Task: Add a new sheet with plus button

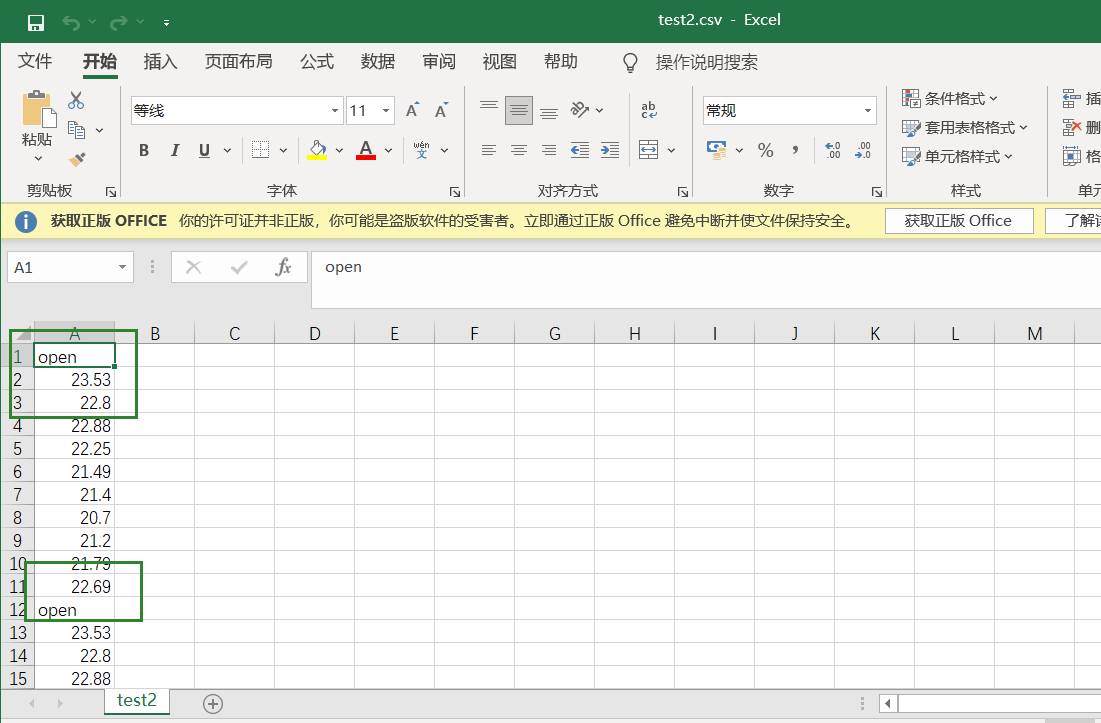Action: [213, 703]
